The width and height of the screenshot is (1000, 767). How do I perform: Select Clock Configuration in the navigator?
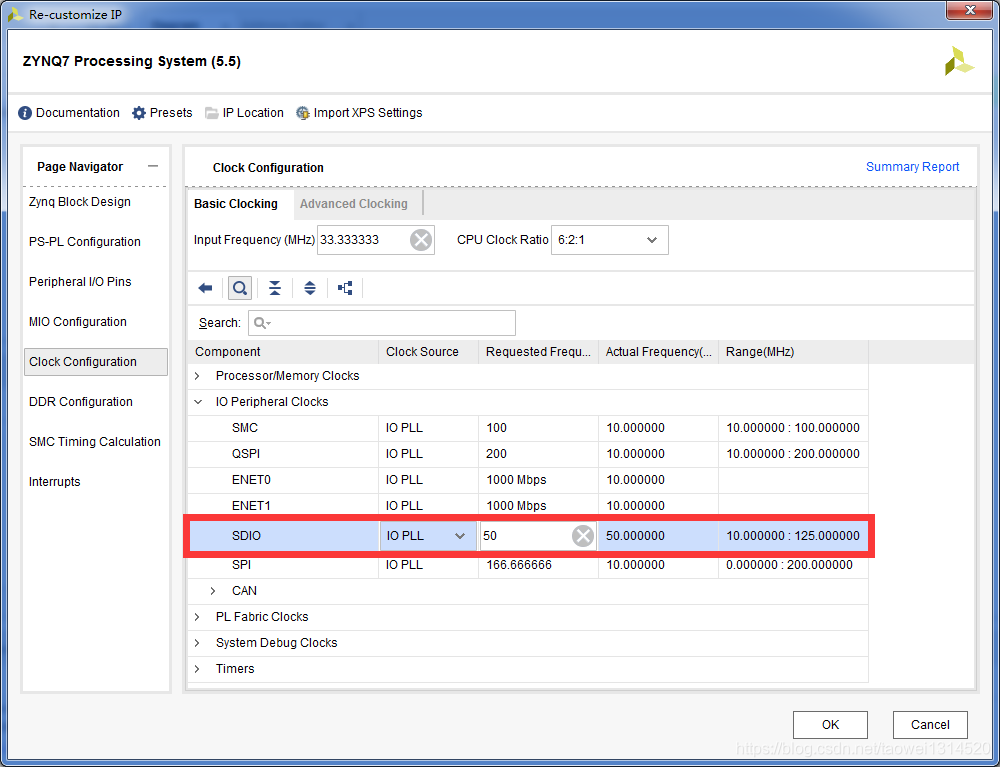(x=96, y=362)
